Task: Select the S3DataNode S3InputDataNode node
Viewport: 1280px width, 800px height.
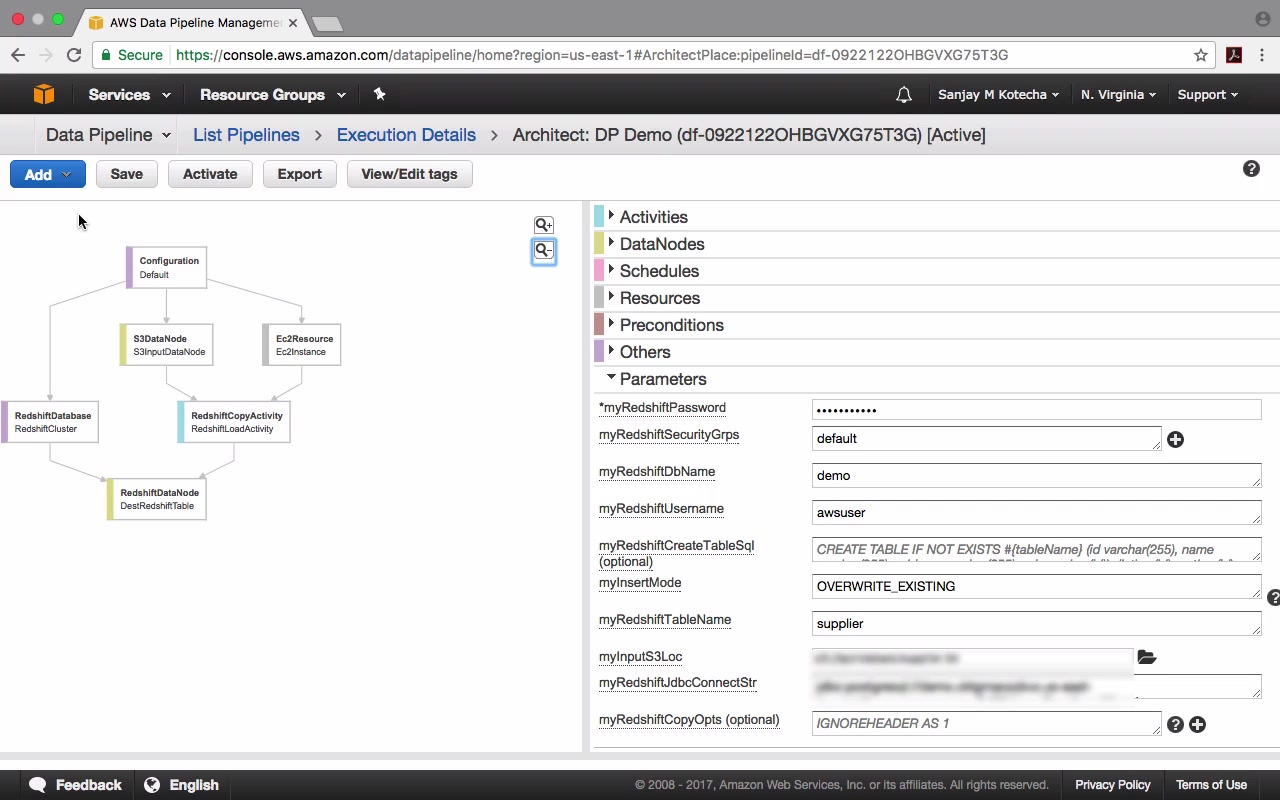Action: tap(166, 345)
